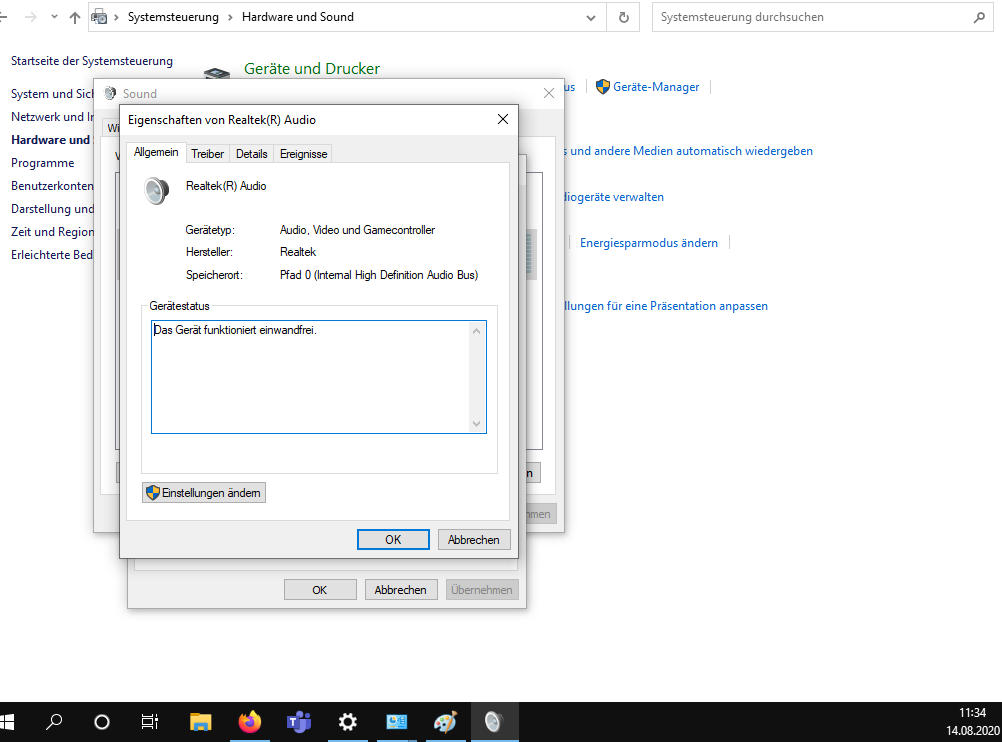Click the control panel icon in address bar
1002x742 pixels.
(99, 18)
